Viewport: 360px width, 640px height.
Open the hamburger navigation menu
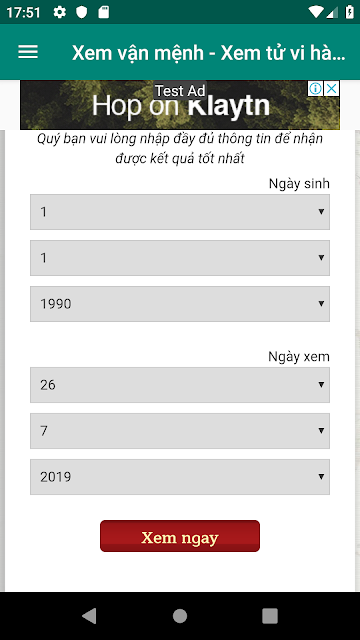pyautogui.click(x=28, y=52)
